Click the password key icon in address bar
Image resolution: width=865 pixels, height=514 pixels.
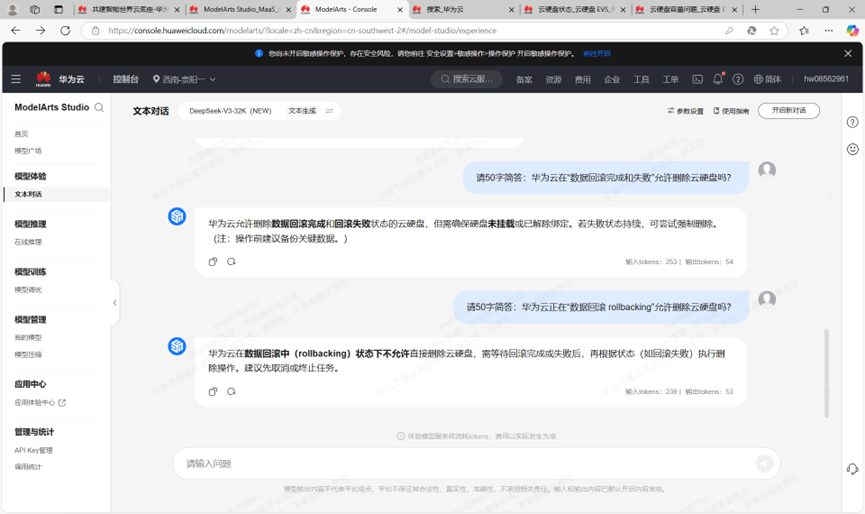click(729, 30)
